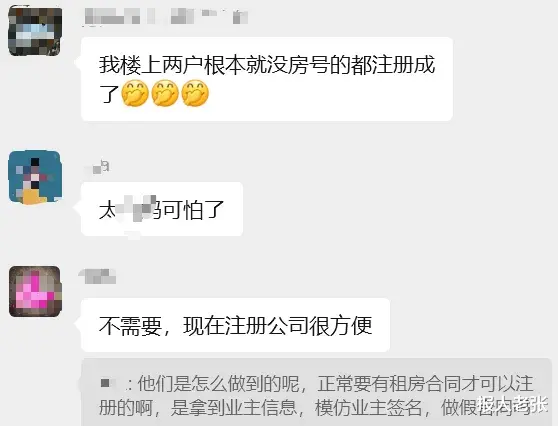The height and width of the screenshot is (426, 558).
Task: Click the blurred sender name in quoted reply
Action: (x=111, y=383)
